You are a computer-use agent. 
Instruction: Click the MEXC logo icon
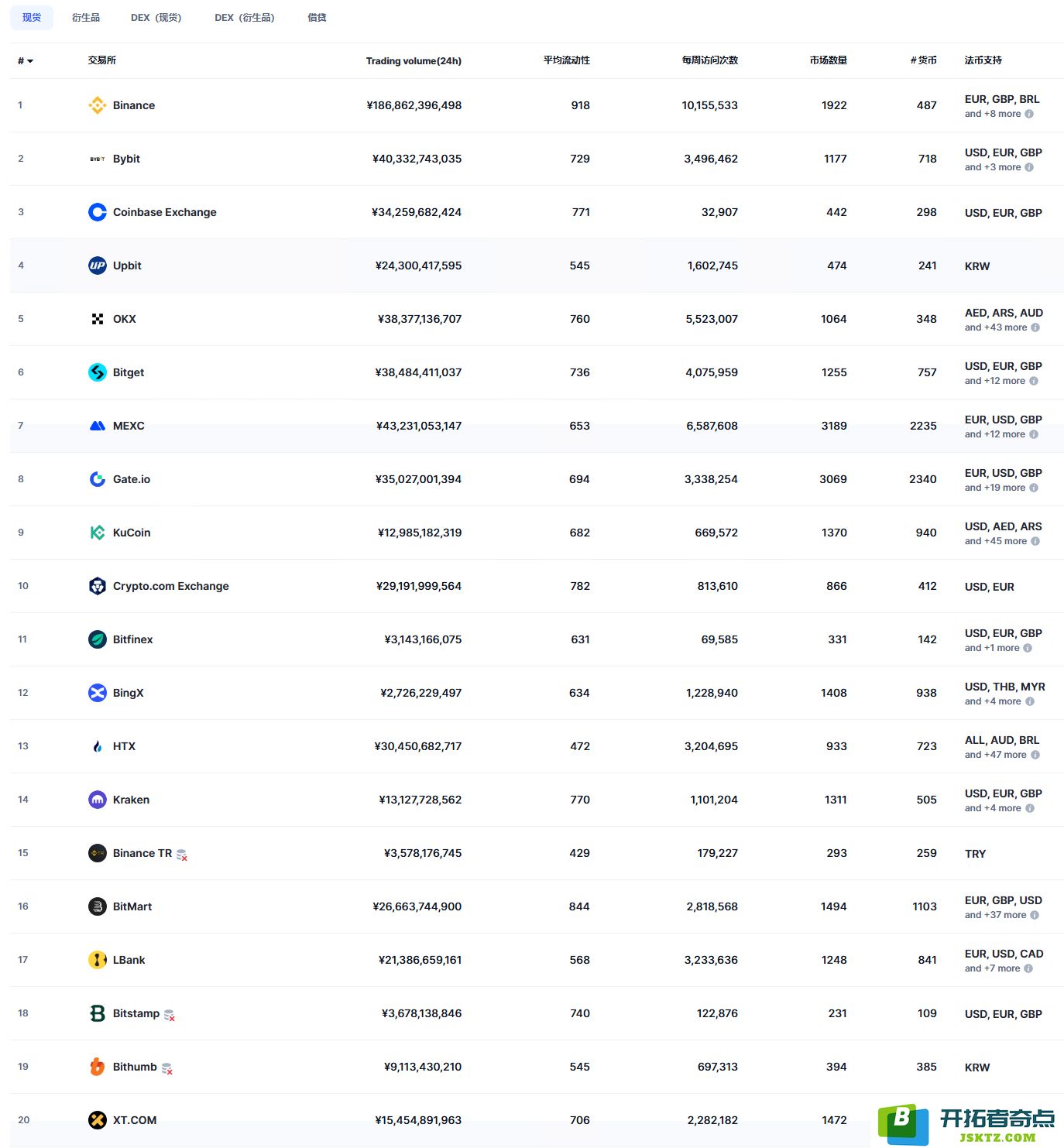pos(98,426)
